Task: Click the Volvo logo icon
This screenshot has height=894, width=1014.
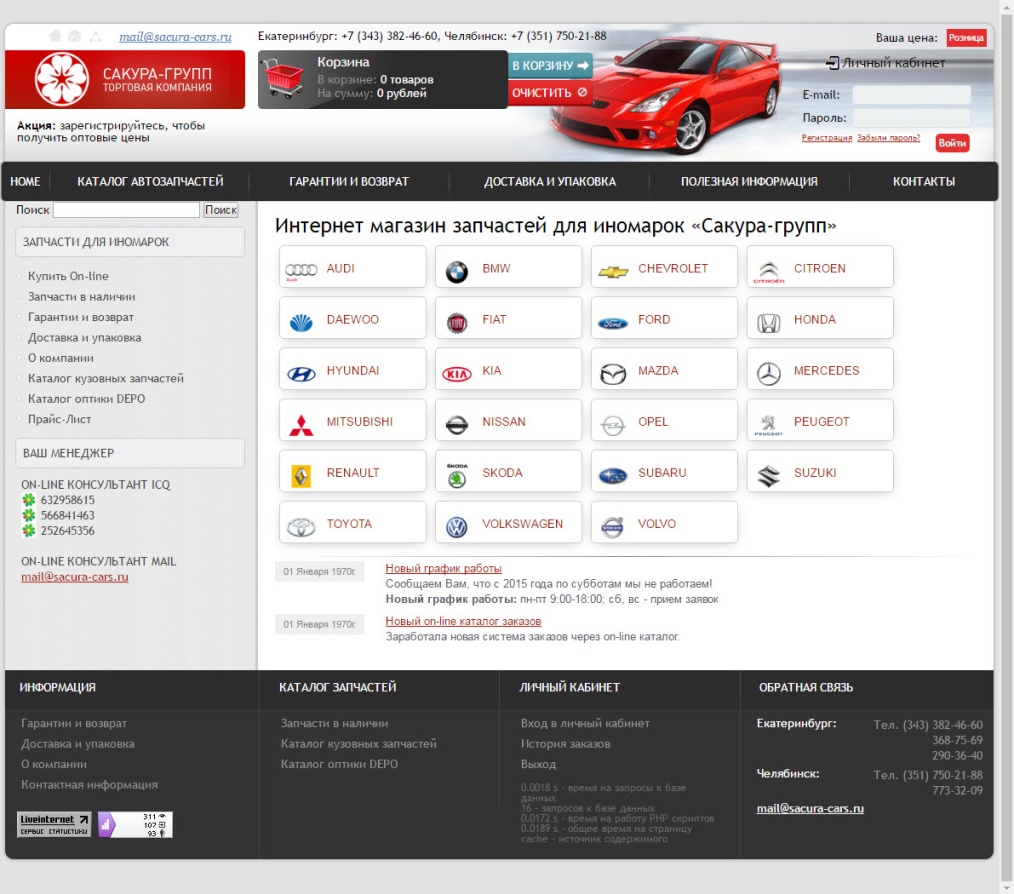Action: tap(613, 527)
